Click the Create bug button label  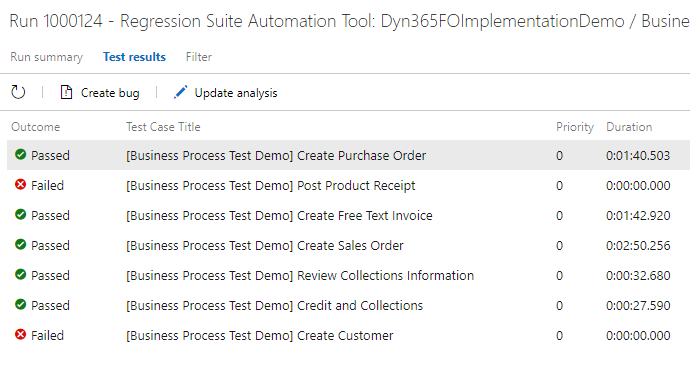click(x=110, y=93)
